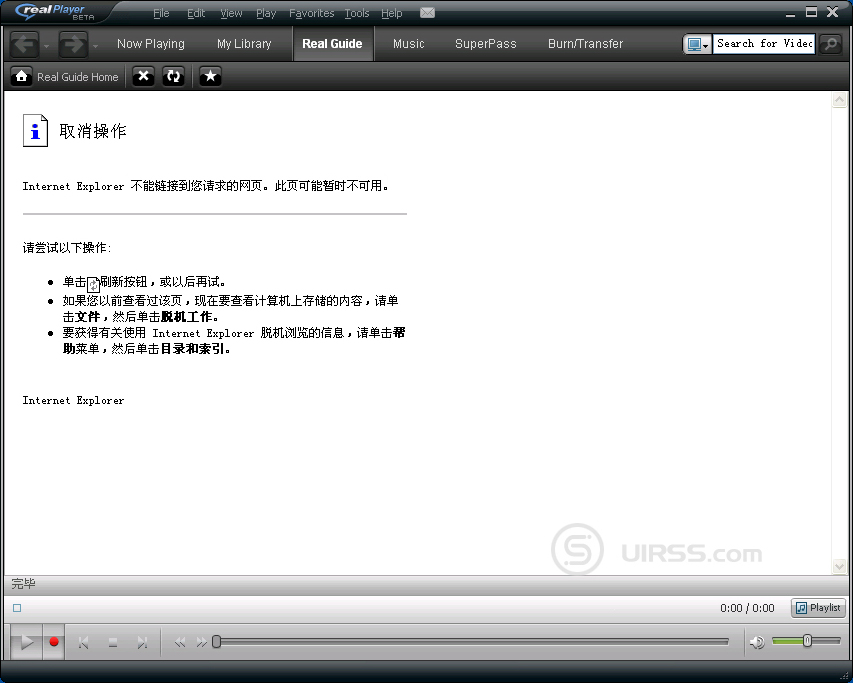Click the volume slider knob
Image resolution: width=853 pixels, height=683 pixels.
807,641
